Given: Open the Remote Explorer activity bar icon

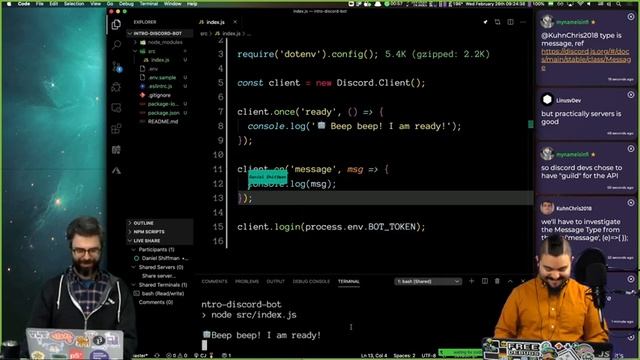Looking at the screenshot, I should tap(116, 108).
